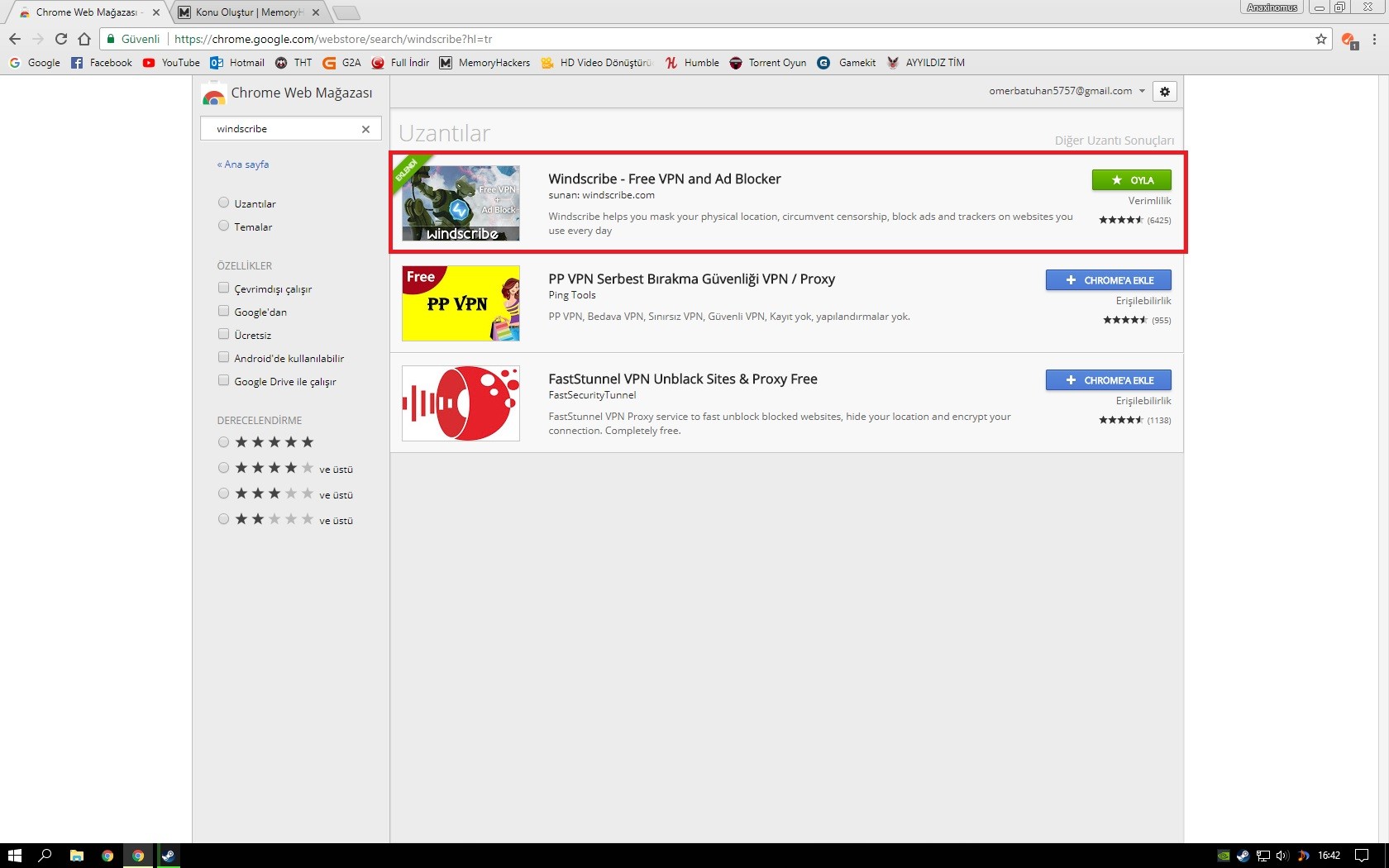Image resolution: width=1389 pixels, height=868 pixels.
Task: Open the web store settings gear
Action: pyautogui.click(x=1165, y=92)
